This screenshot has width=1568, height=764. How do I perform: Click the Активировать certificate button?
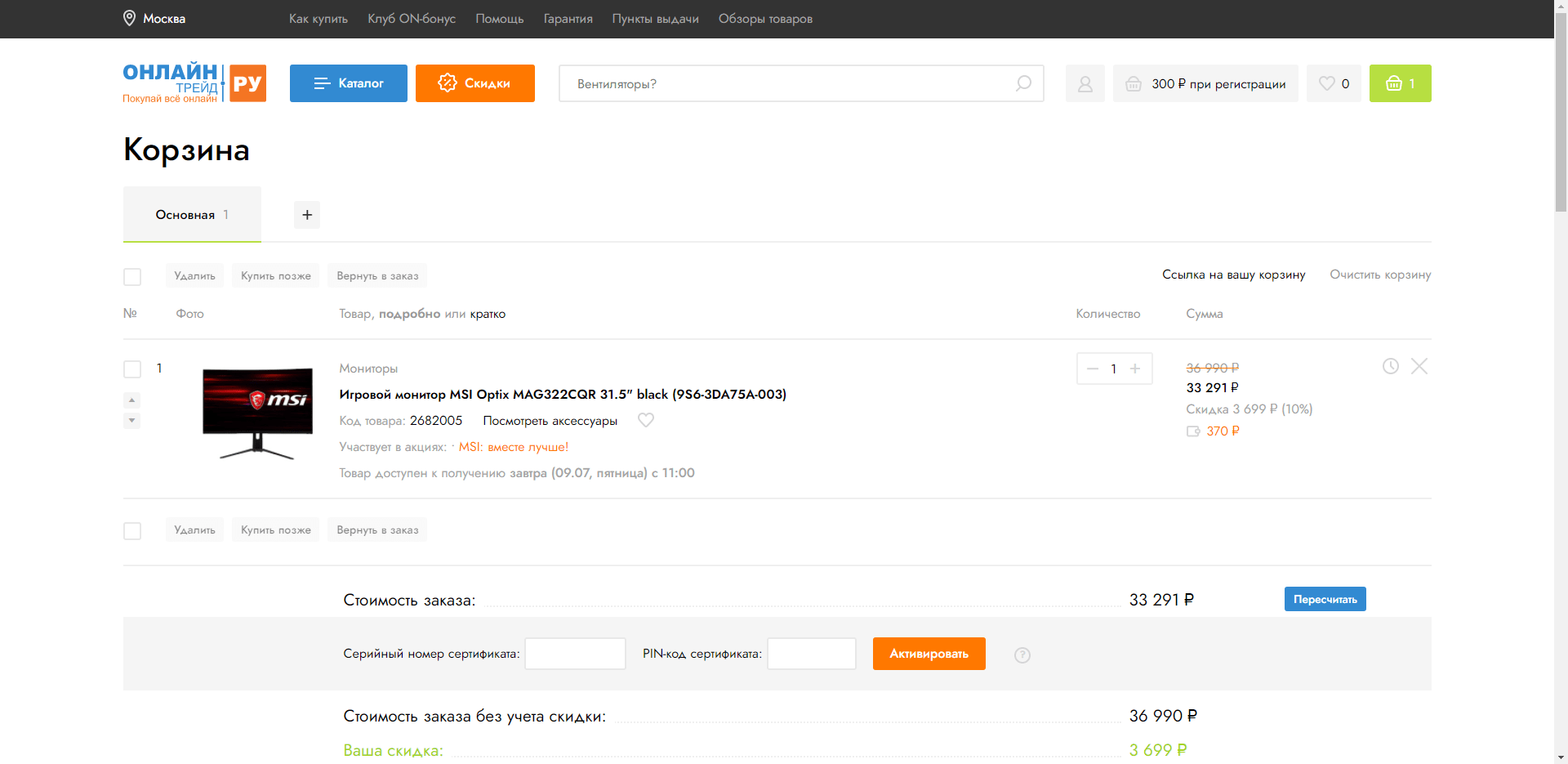click(x=929, y=654)
